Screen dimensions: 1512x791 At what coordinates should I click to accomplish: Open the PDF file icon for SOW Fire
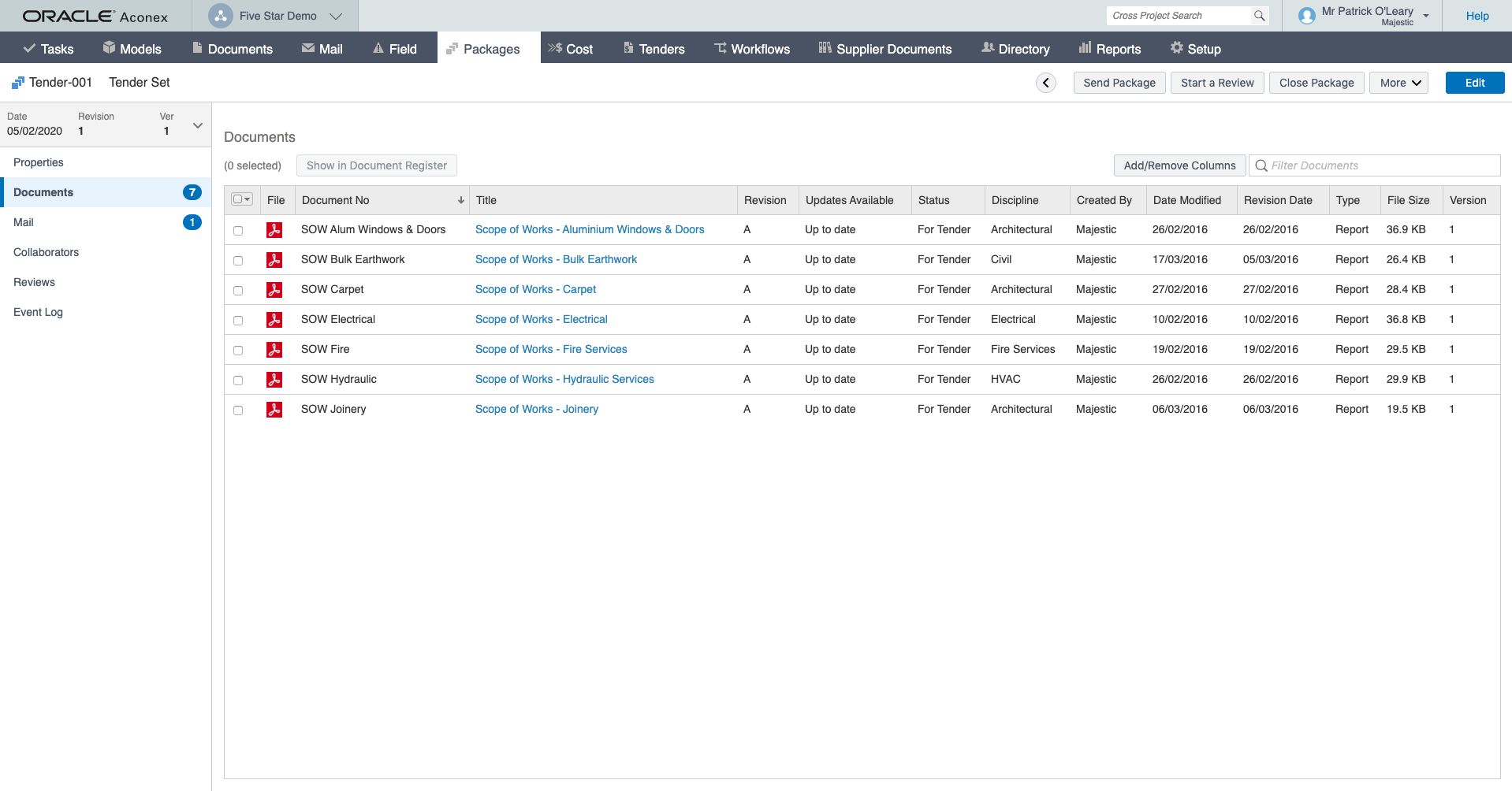coord(274,349)
